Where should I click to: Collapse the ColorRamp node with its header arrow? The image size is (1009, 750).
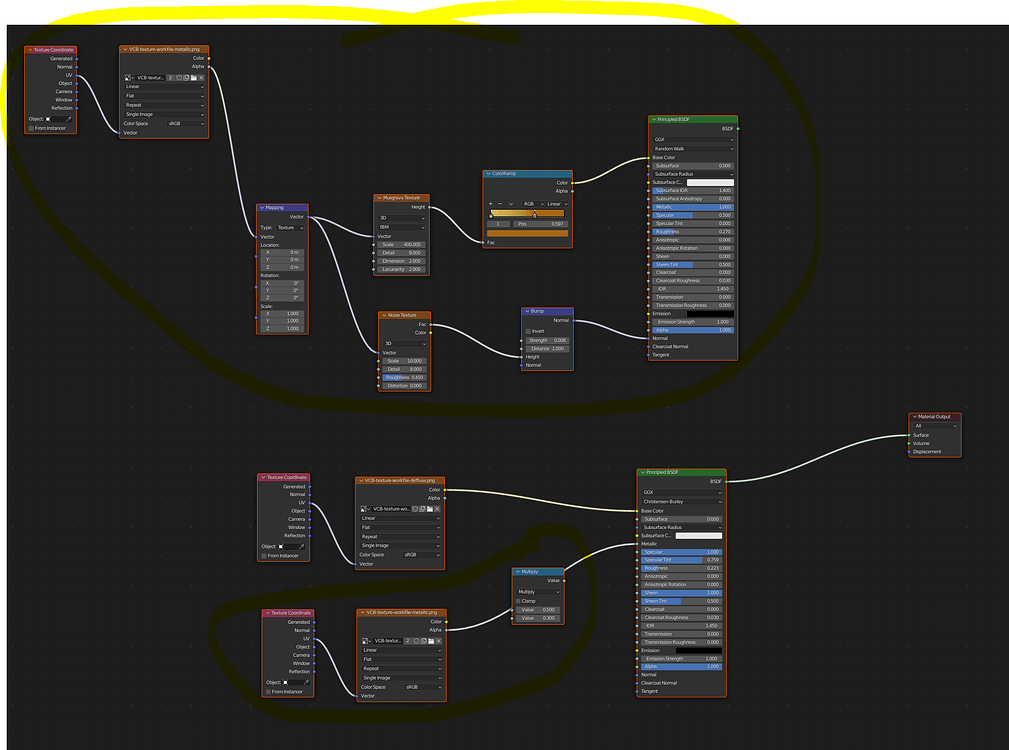click(488, 174)
